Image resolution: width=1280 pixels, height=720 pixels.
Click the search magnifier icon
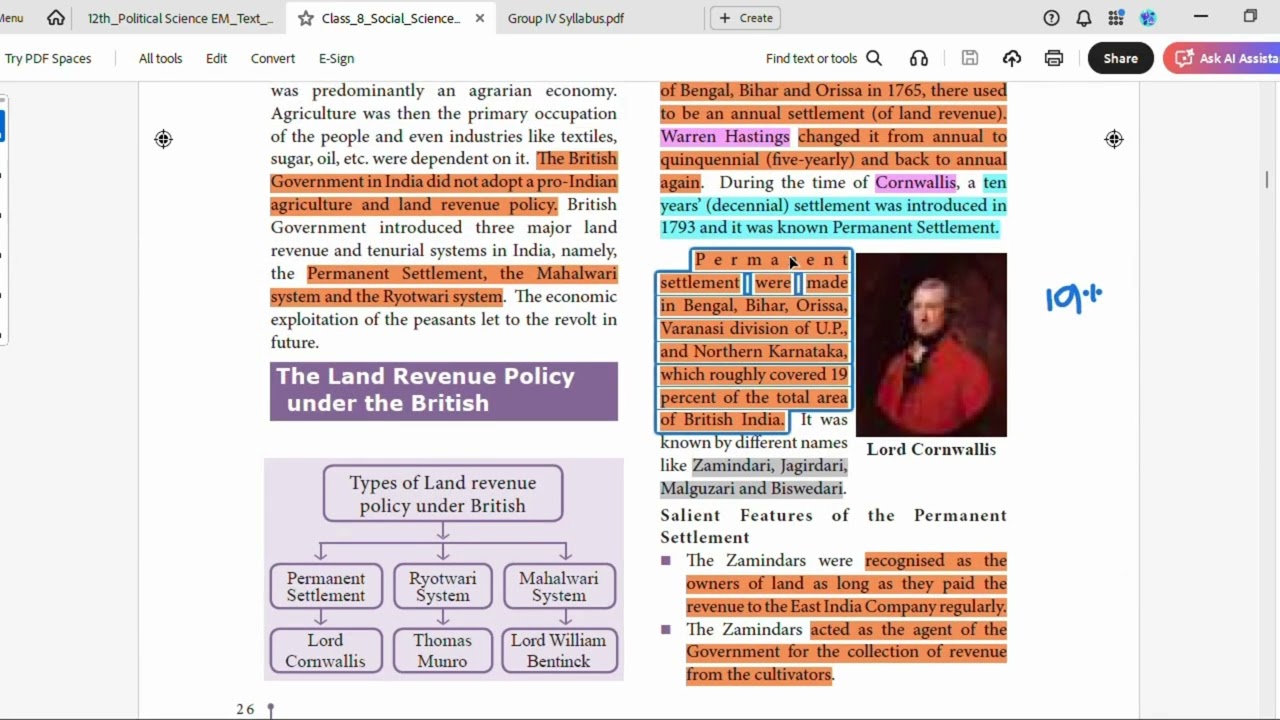[874, 58]
